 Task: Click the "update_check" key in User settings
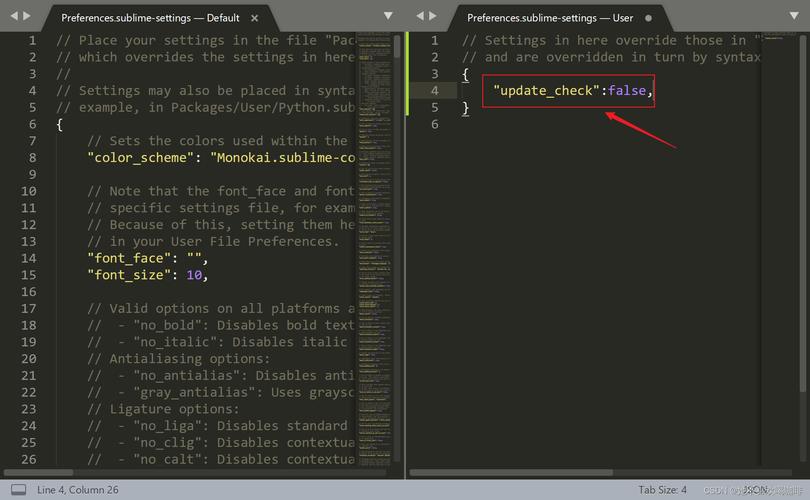tap(545, 91)
